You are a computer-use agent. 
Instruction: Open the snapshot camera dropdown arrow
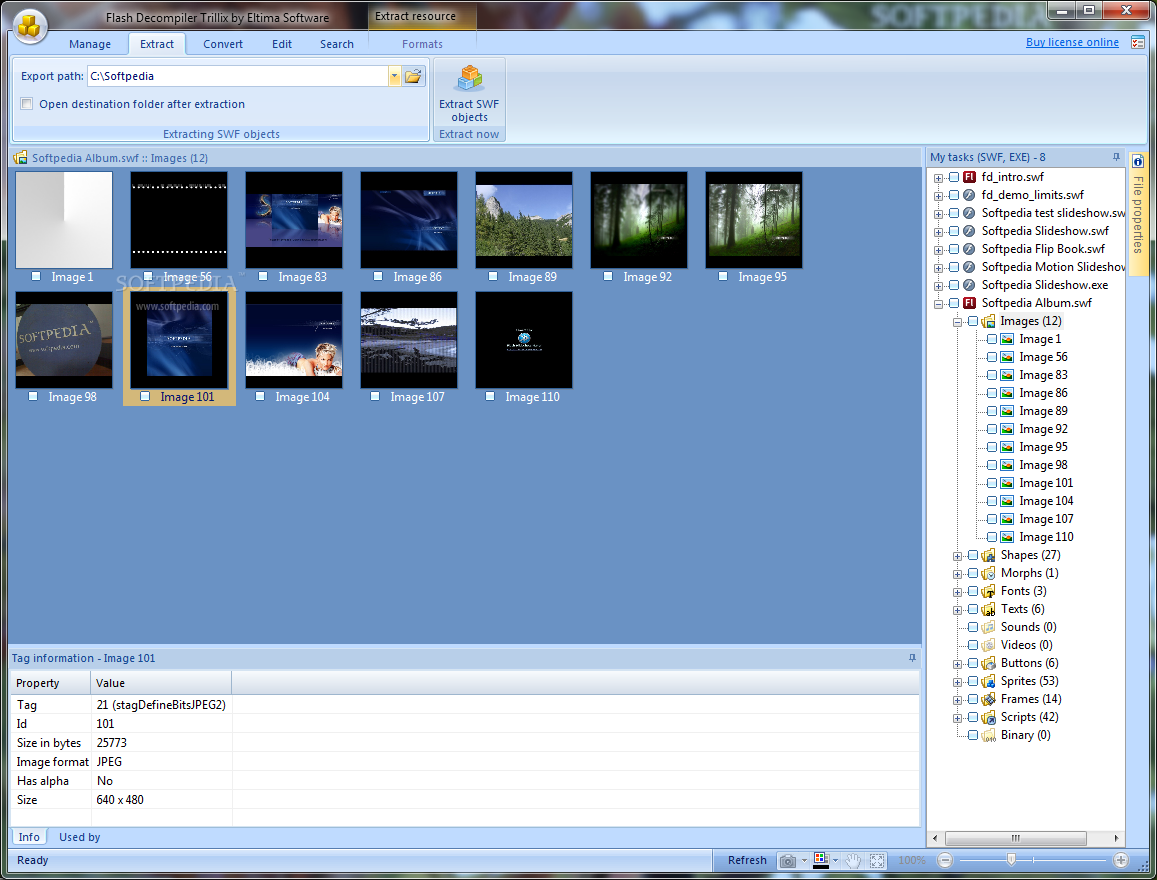pos(804,861)
